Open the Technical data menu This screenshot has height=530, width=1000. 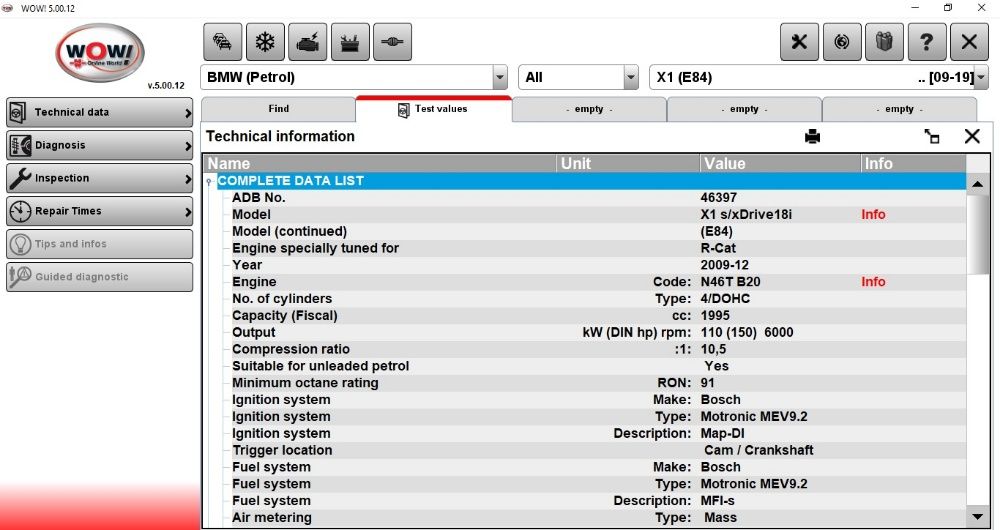point(99,113)
